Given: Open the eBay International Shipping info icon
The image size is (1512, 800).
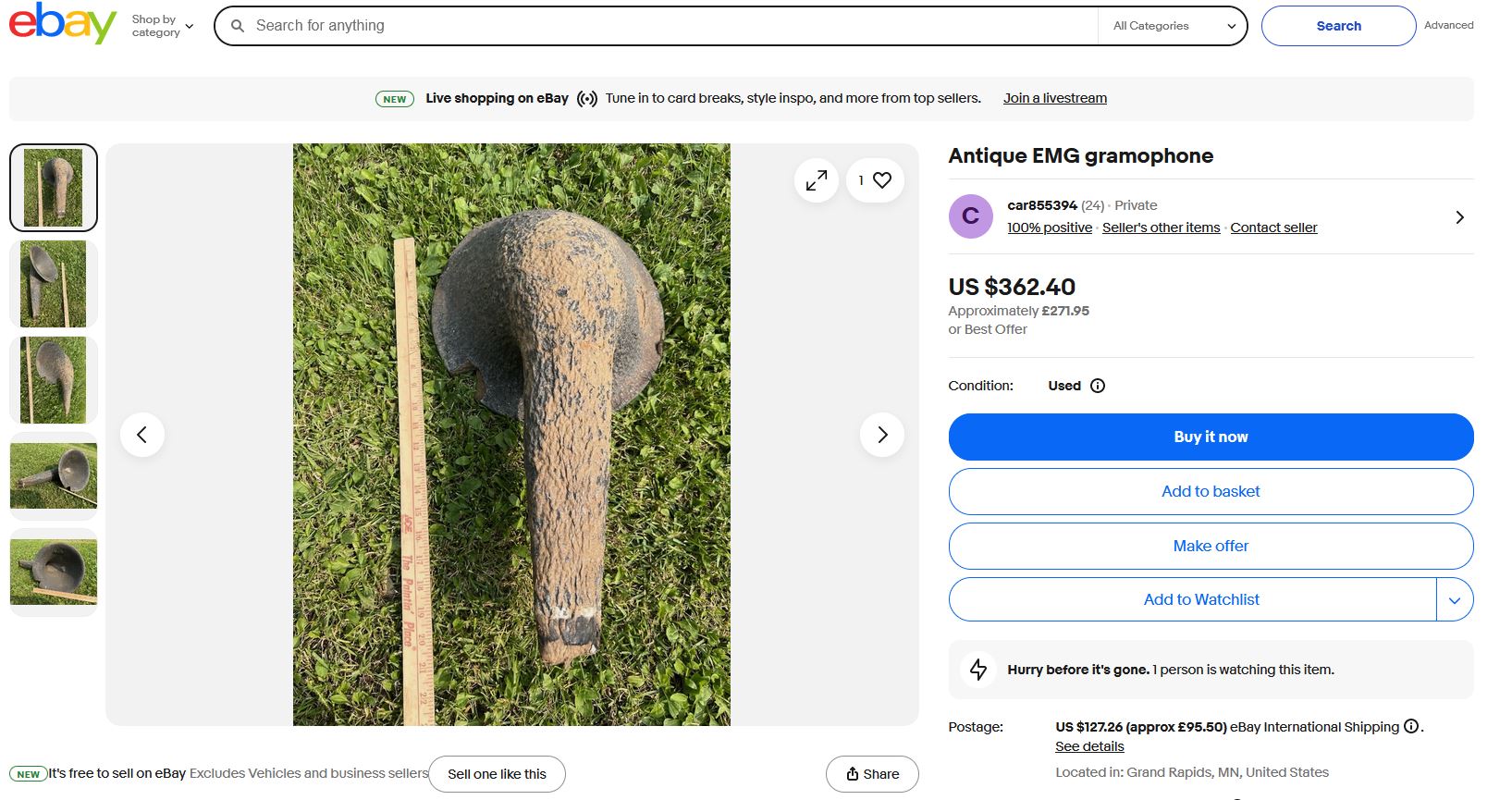Looking at the screenshot, I should click(x=1411, y=726).
